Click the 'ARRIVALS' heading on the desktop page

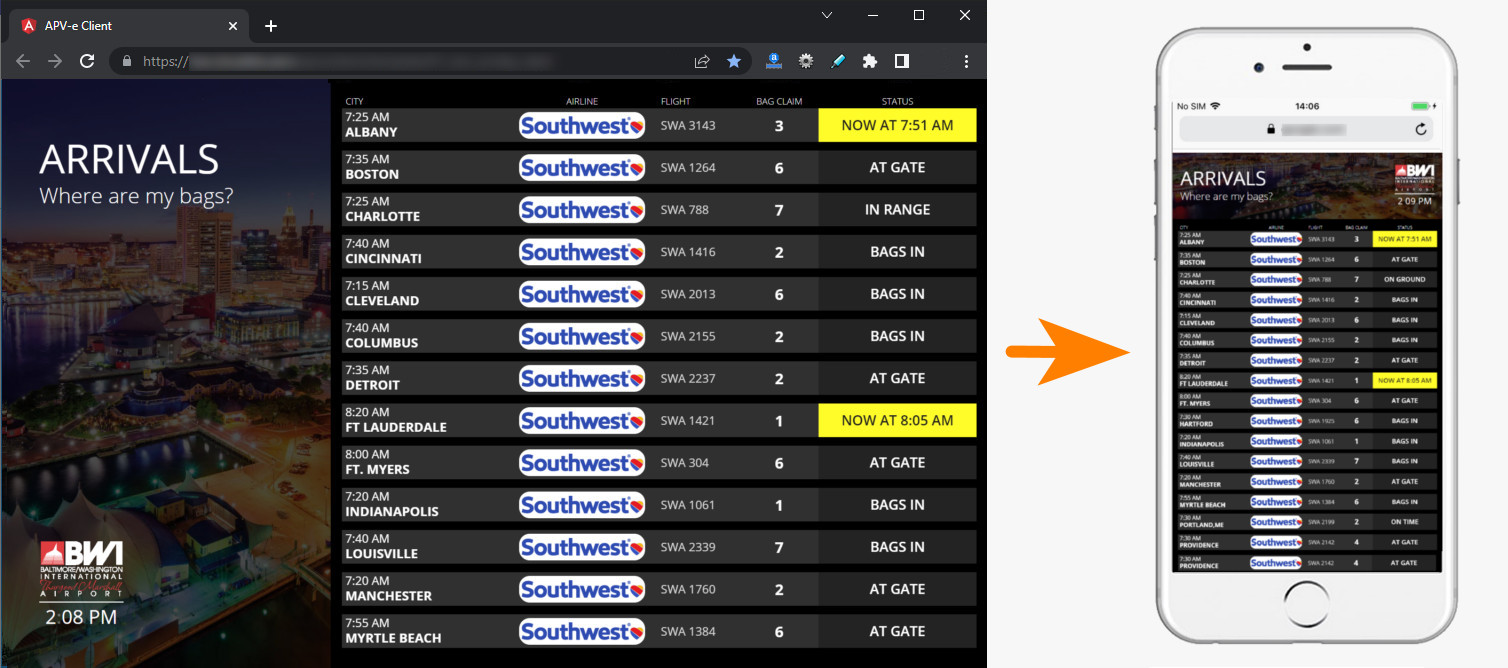point(129,160)
